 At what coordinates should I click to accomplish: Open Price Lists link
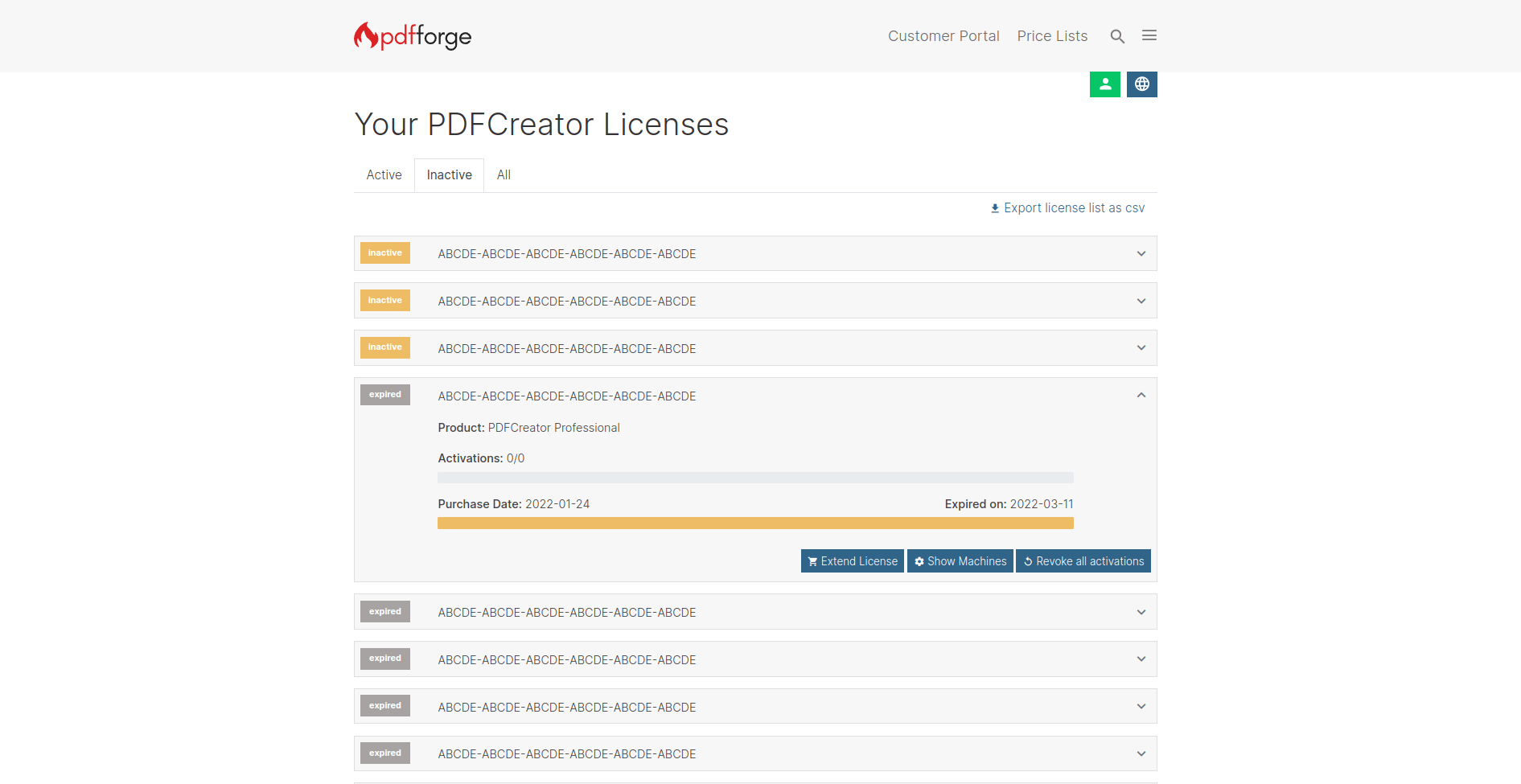tap(1052, 36)
